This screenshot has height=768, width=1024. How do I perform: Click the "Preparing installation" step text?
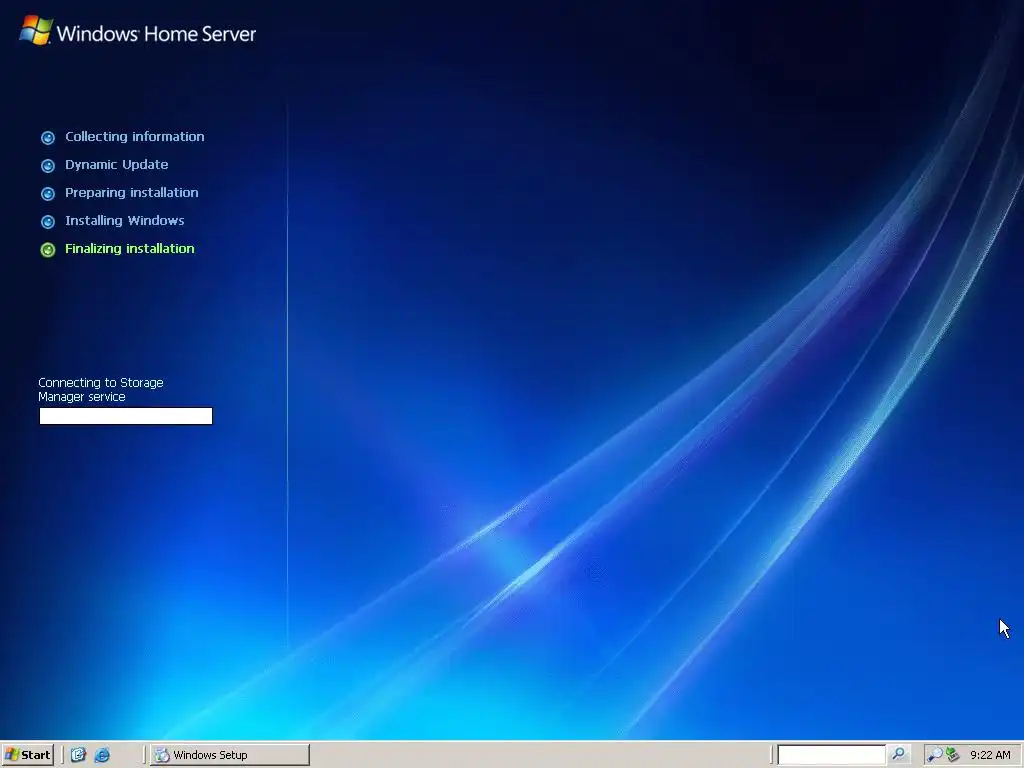[x=131, y=193]
